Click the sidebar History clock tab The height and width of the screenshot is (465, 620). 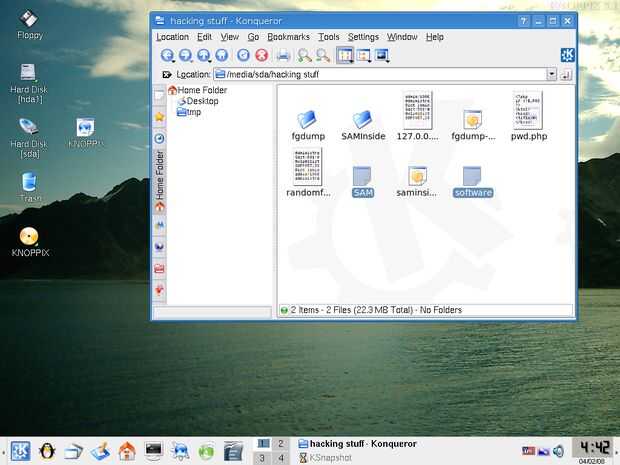[x=159, y=138]
